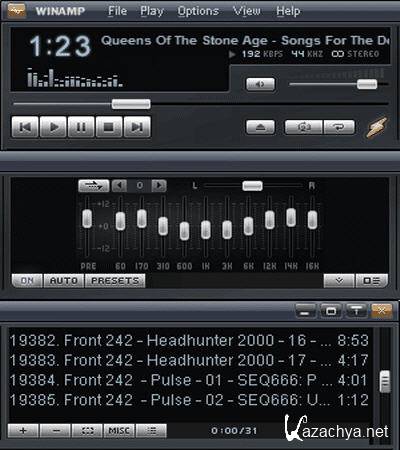Screen dimensions: 400x450
Task: Toggle the equalizer AUTO button
Action: point(64,281)
